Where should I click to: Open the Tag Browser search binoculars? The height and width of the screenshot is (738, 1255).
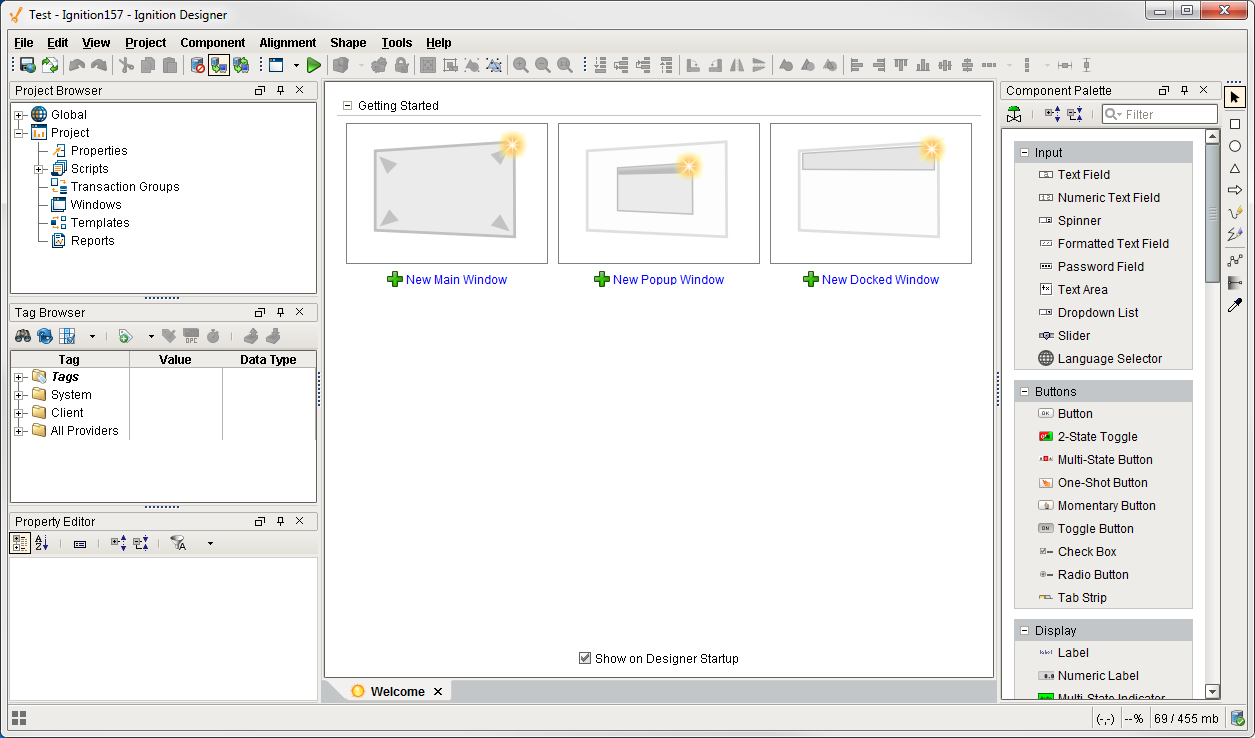click(x=22, y=335)
